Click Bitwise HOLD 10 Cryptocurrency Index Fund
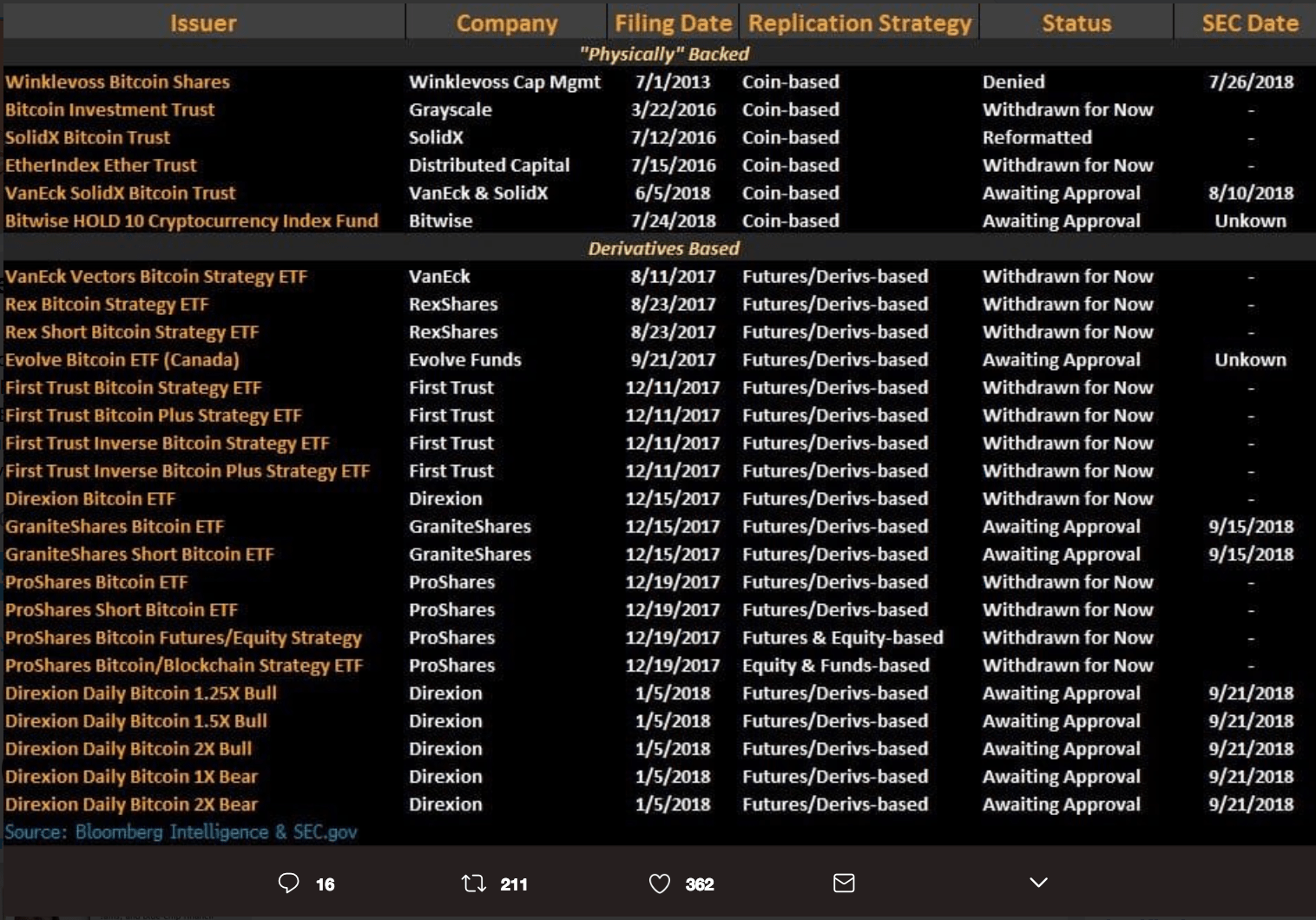This screenshot has height=920, width=1316. tap(192, 220)
